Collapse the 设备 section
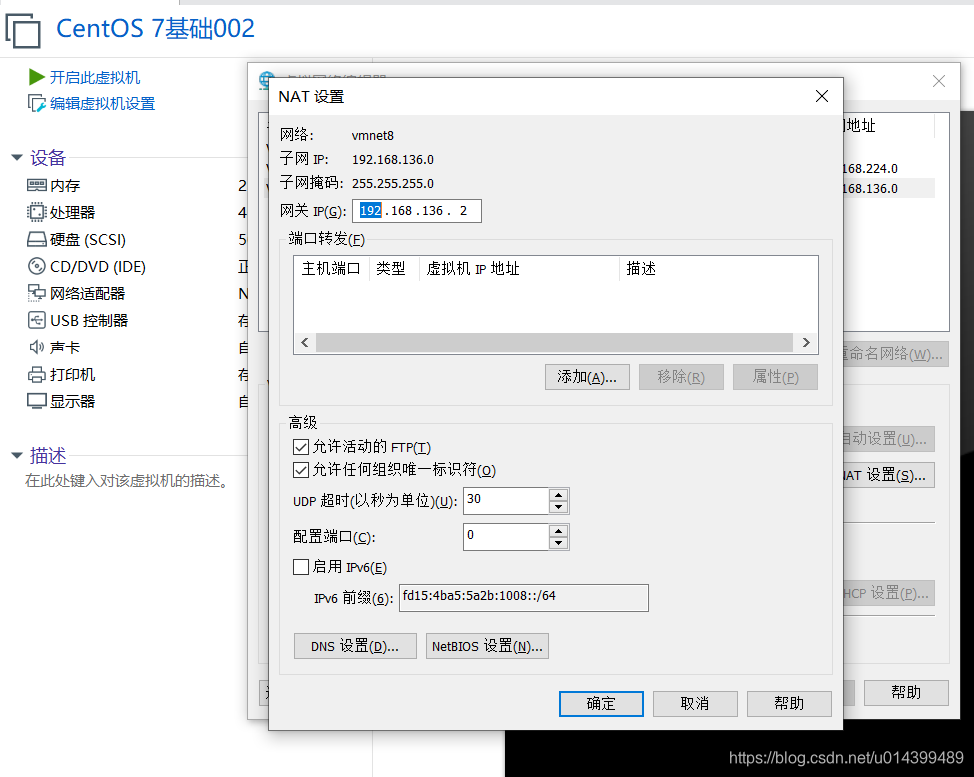This screenshot has height=777, width=974. tap(17, 158)
